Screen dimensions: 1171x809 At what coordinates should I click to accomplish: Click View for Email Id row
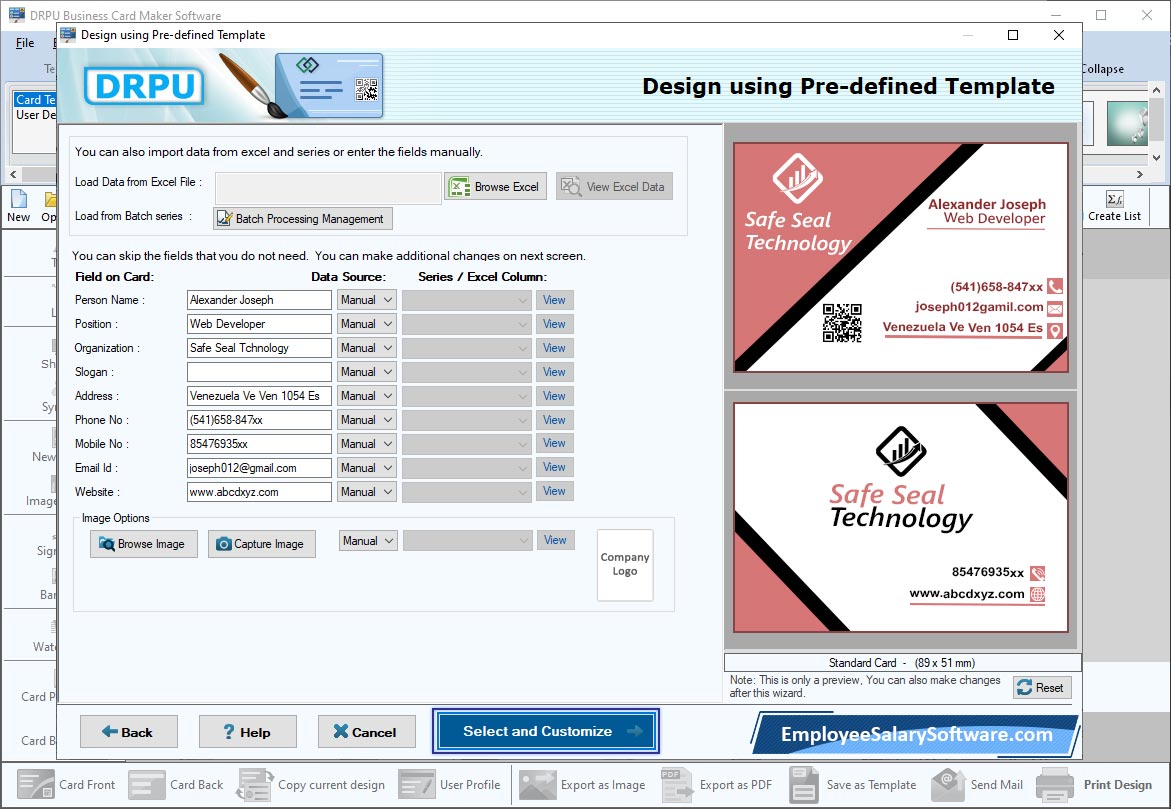(554, 468)
